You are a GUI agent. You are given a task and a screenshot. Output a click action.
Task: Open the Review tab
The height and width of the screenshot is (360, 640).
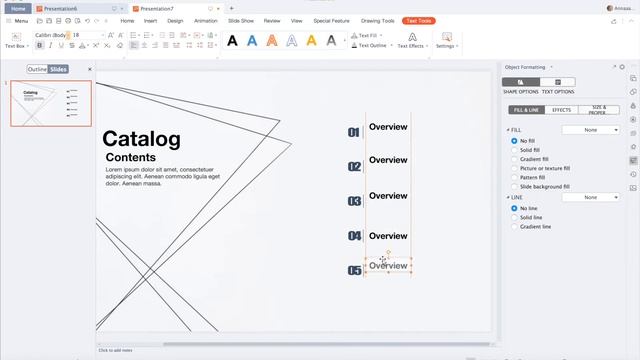(272, 21)
